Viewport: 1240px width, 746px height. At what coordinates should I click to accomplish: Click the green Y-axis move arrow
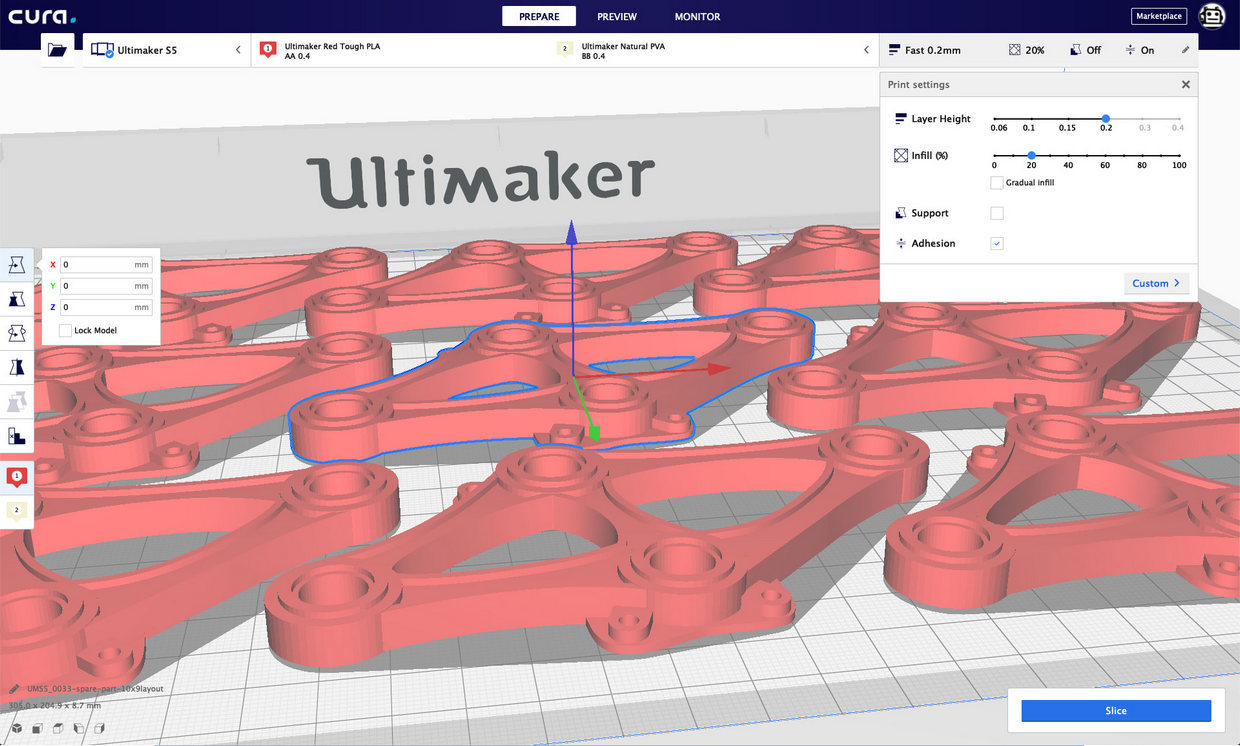[x=594, y=432]
